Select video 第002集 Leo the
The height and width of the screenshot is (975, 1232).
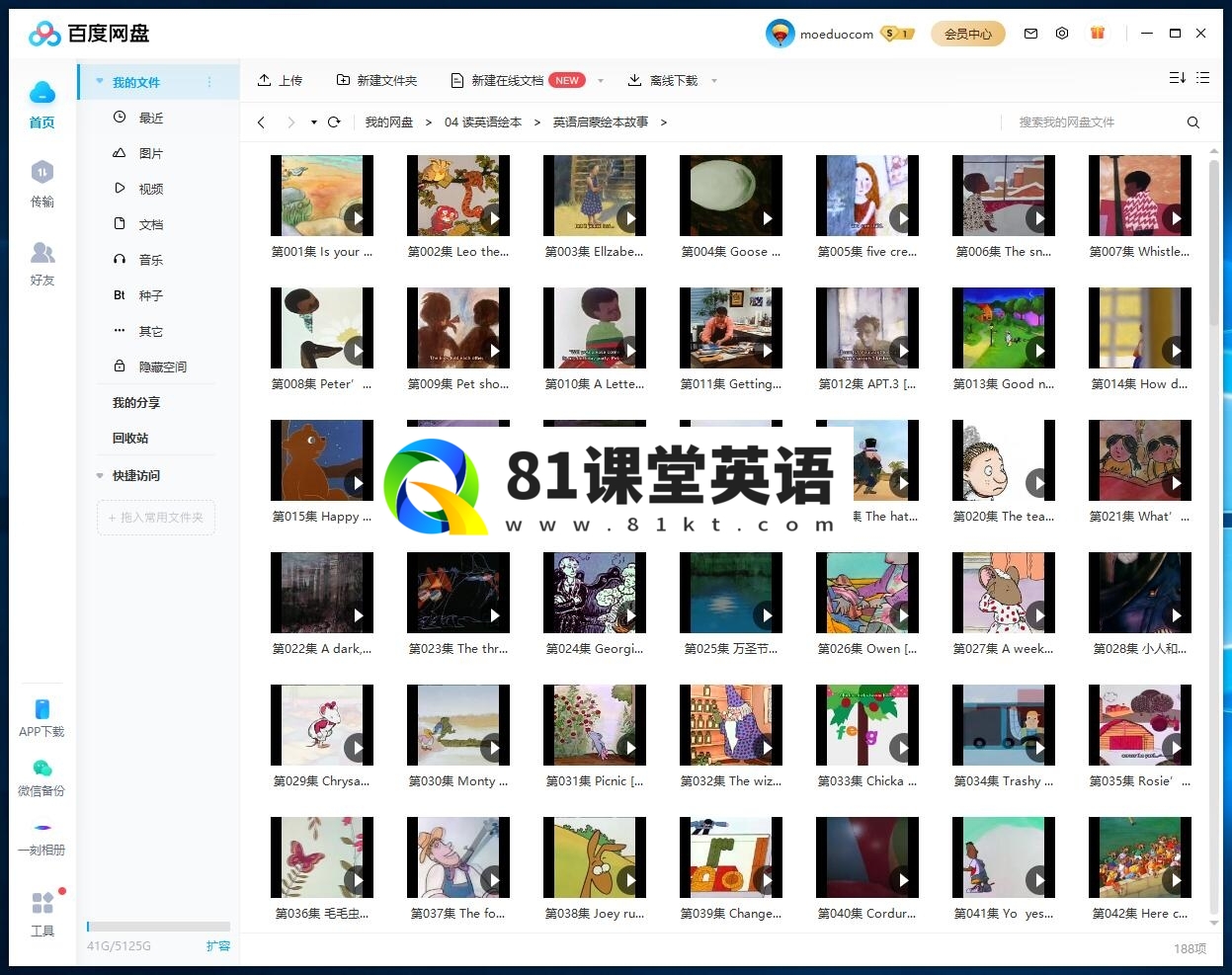[x=458, y=207]
